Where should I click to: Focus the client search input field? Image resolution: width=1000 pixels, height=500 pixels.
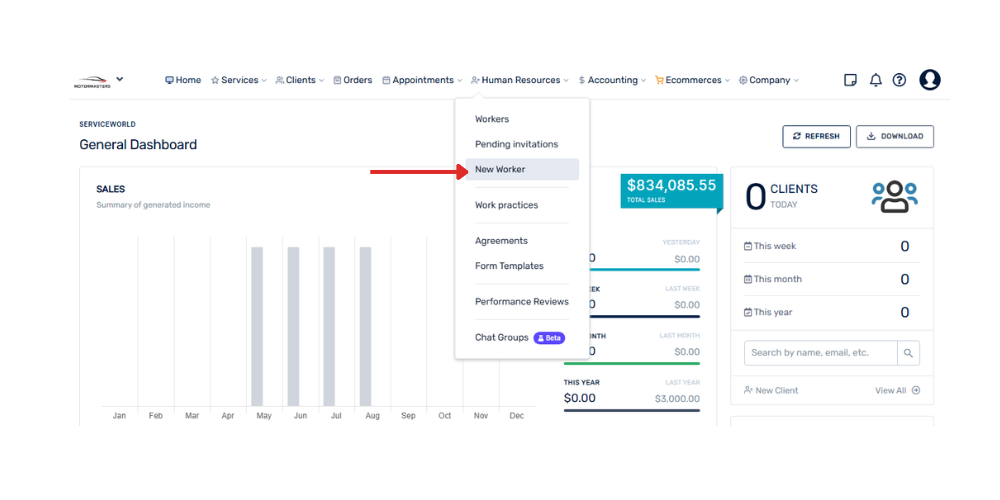[x=820, y=353]
